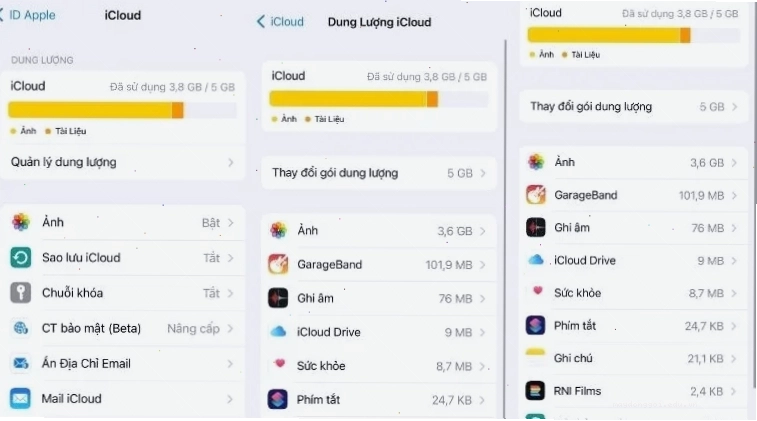Image resolution: width=757 pixels, height=421 pixels.
Task: Select Ghi chú 21,1 KB value
Action: (x=706, y=359)
